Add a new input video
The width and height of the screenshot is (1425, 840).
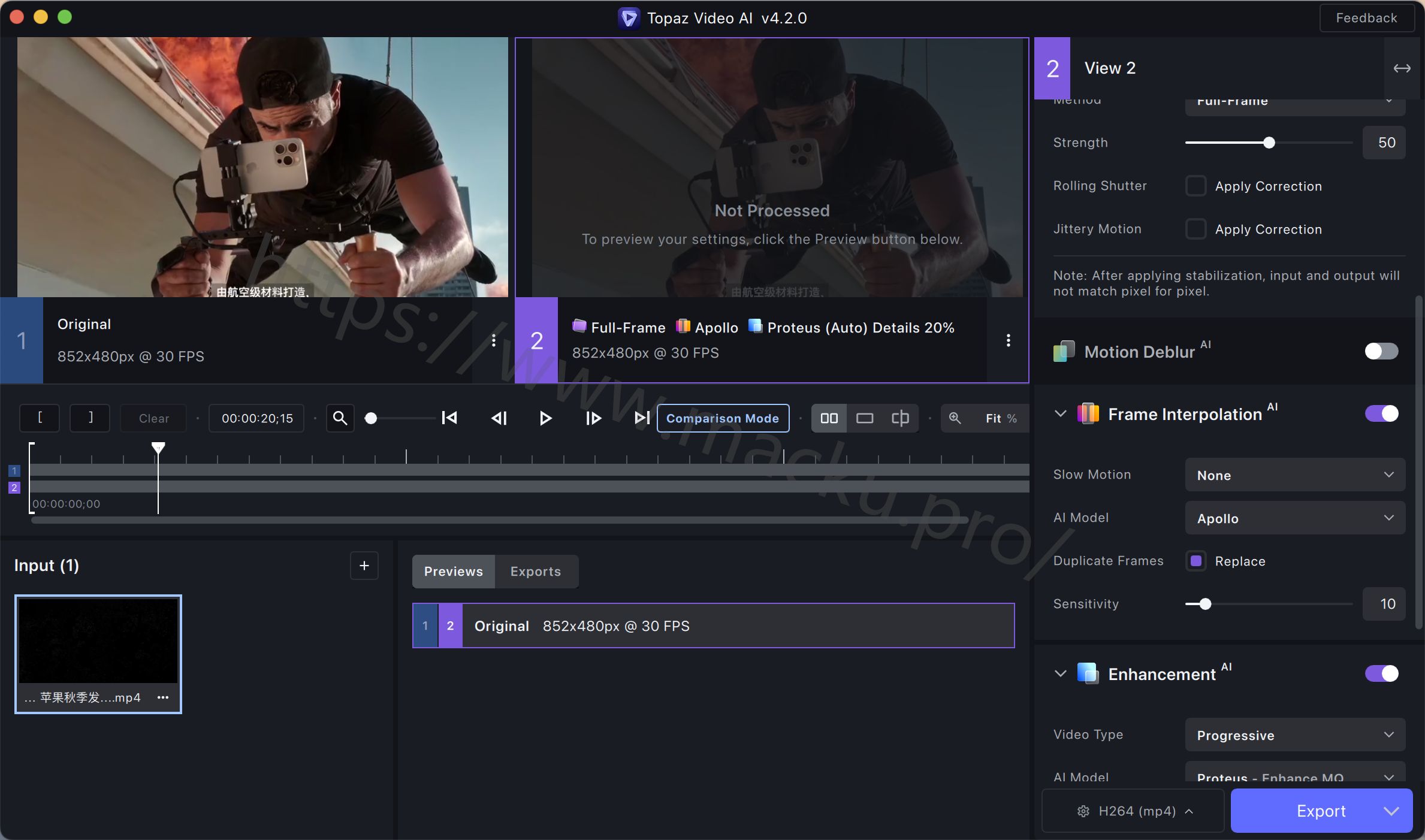point(364,566)
